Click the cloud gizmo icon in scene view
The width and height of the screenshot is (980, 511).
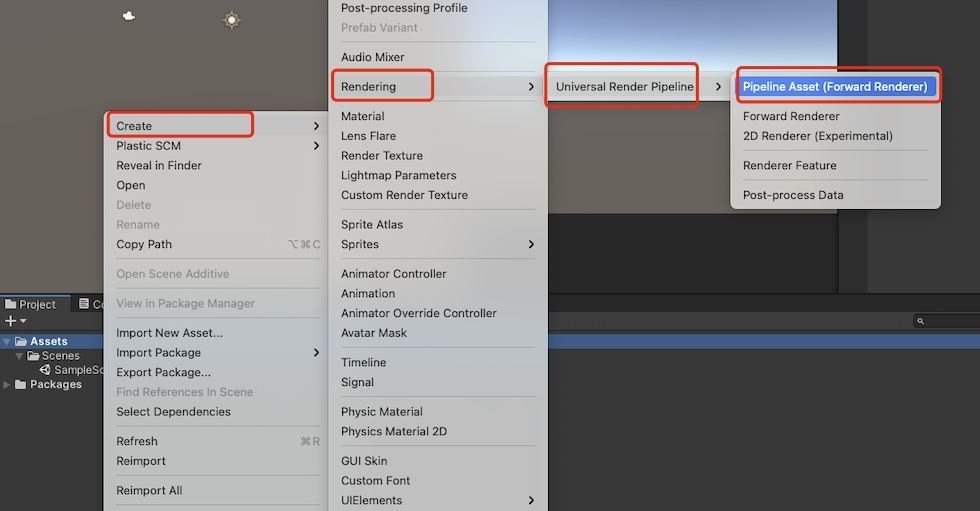tap(129, 16)
